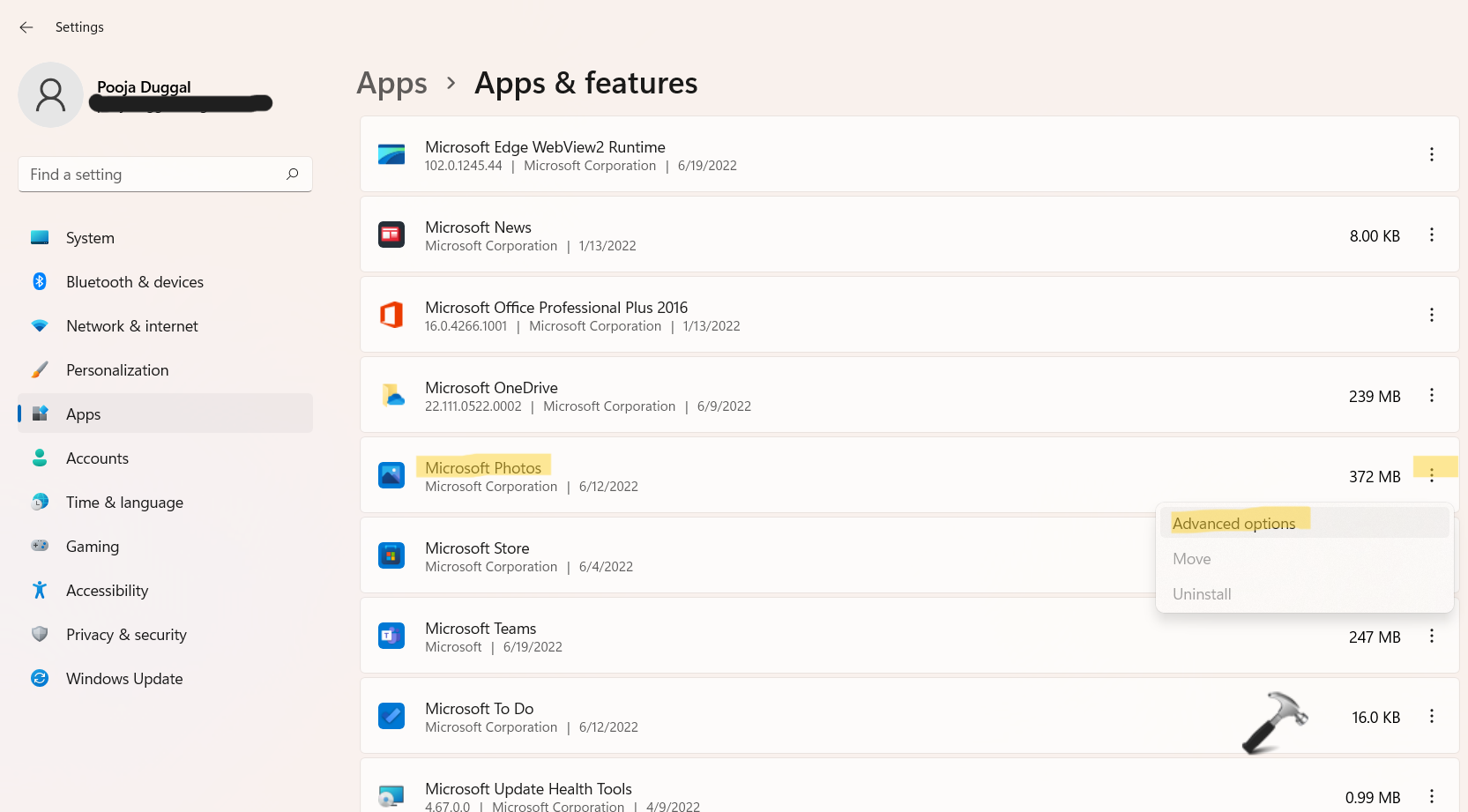Click the Microsoft Teams app icon
1468x812 pixels.
391,636
